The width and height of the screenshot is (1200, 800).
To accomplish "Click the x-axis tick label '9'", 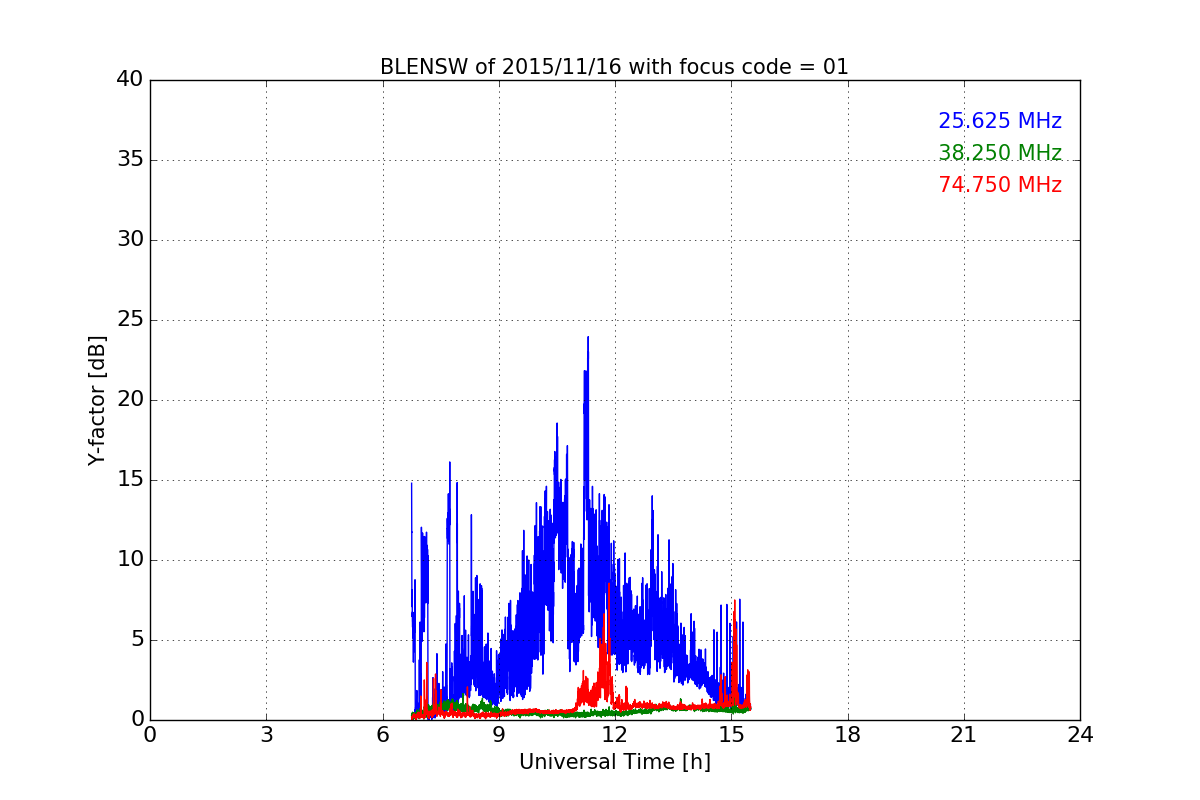I will point(499,734).
